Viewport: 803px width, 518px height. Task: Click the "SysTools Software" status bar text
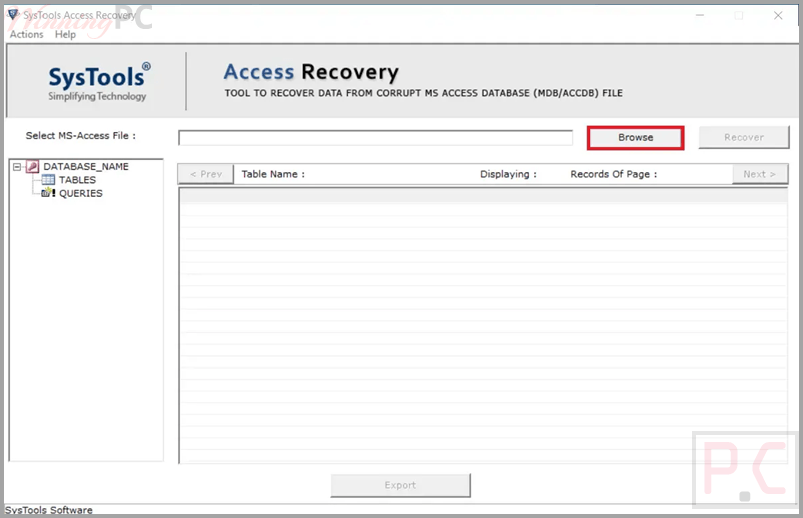click(49, 510)
